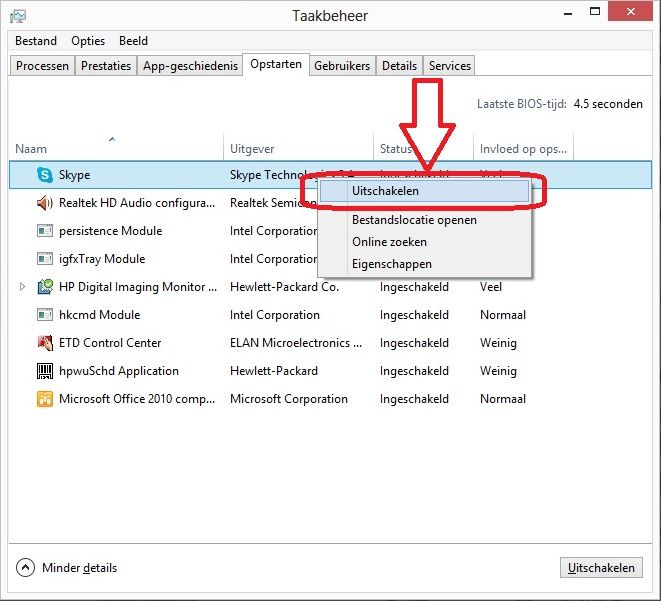Click the hpwuSchd Application icon

click(45, 371)
